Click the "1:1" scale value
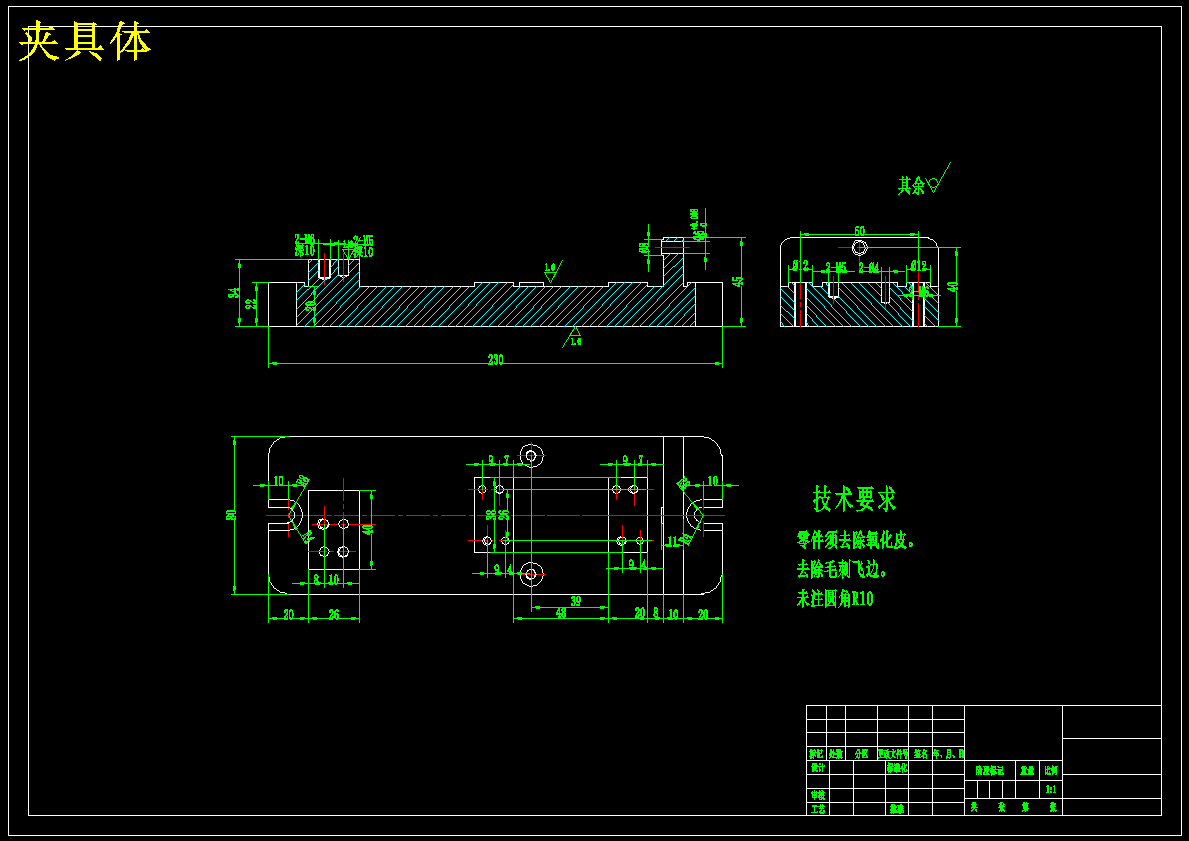 (1051, 789)
